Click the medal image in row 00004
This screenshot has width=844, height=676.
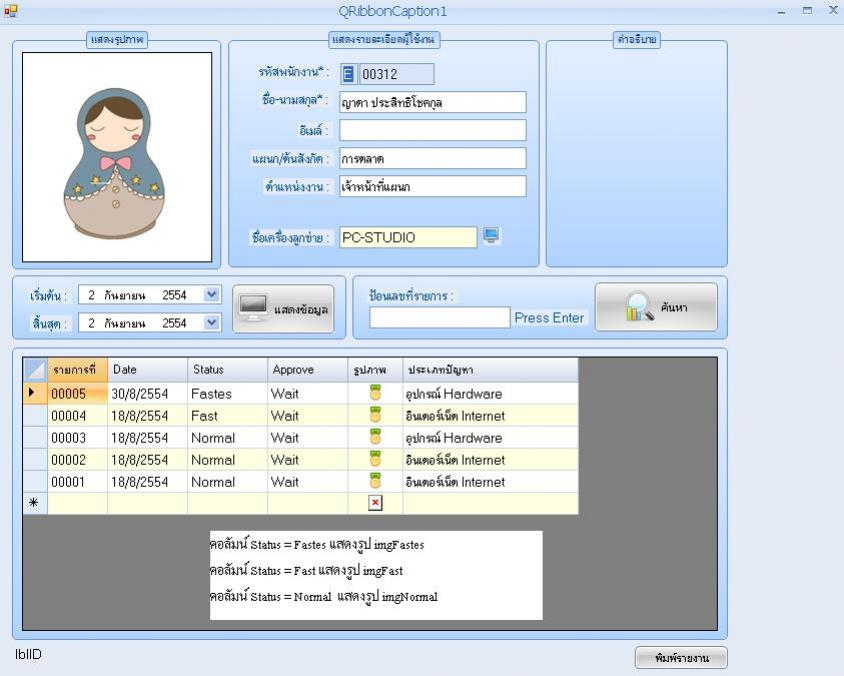point(375,414)
